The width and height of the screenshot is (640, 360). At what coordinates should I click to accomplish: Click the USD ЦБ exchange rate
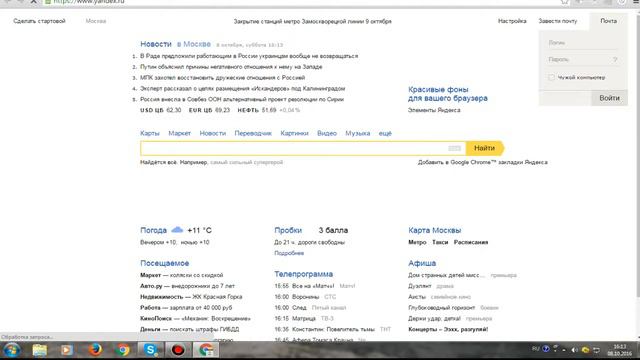(x=160, y=110)
